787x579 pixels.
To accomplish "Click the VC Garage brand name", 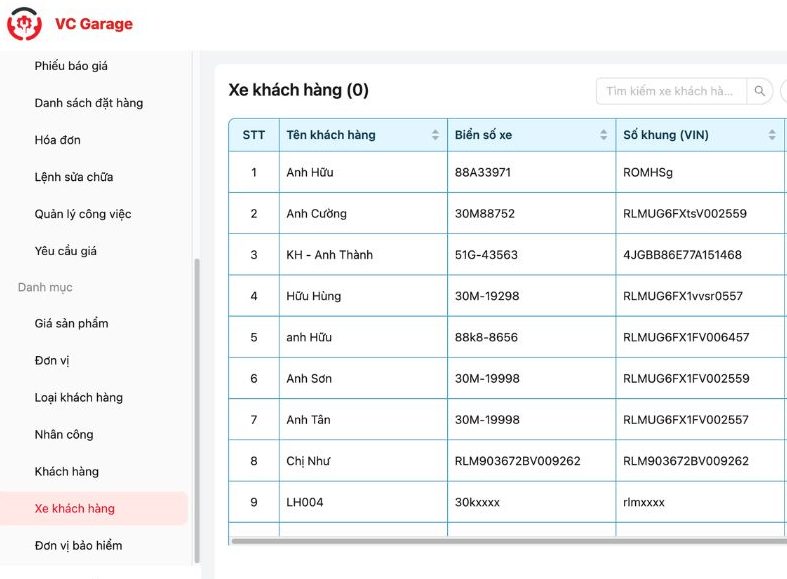I will (x=94, y=24).
